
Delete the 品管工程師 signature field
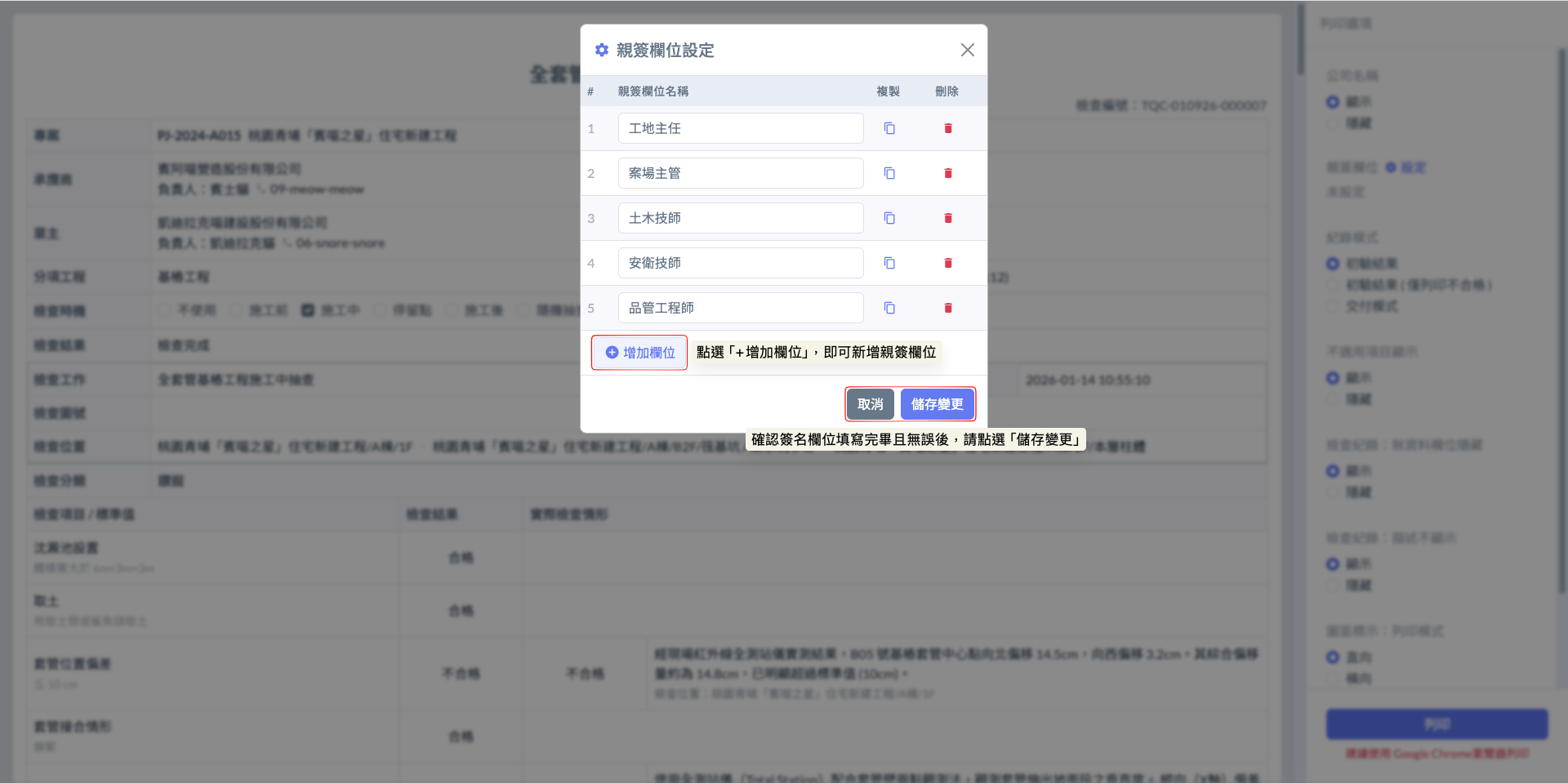pyautogui.click(x=948, y=308)
